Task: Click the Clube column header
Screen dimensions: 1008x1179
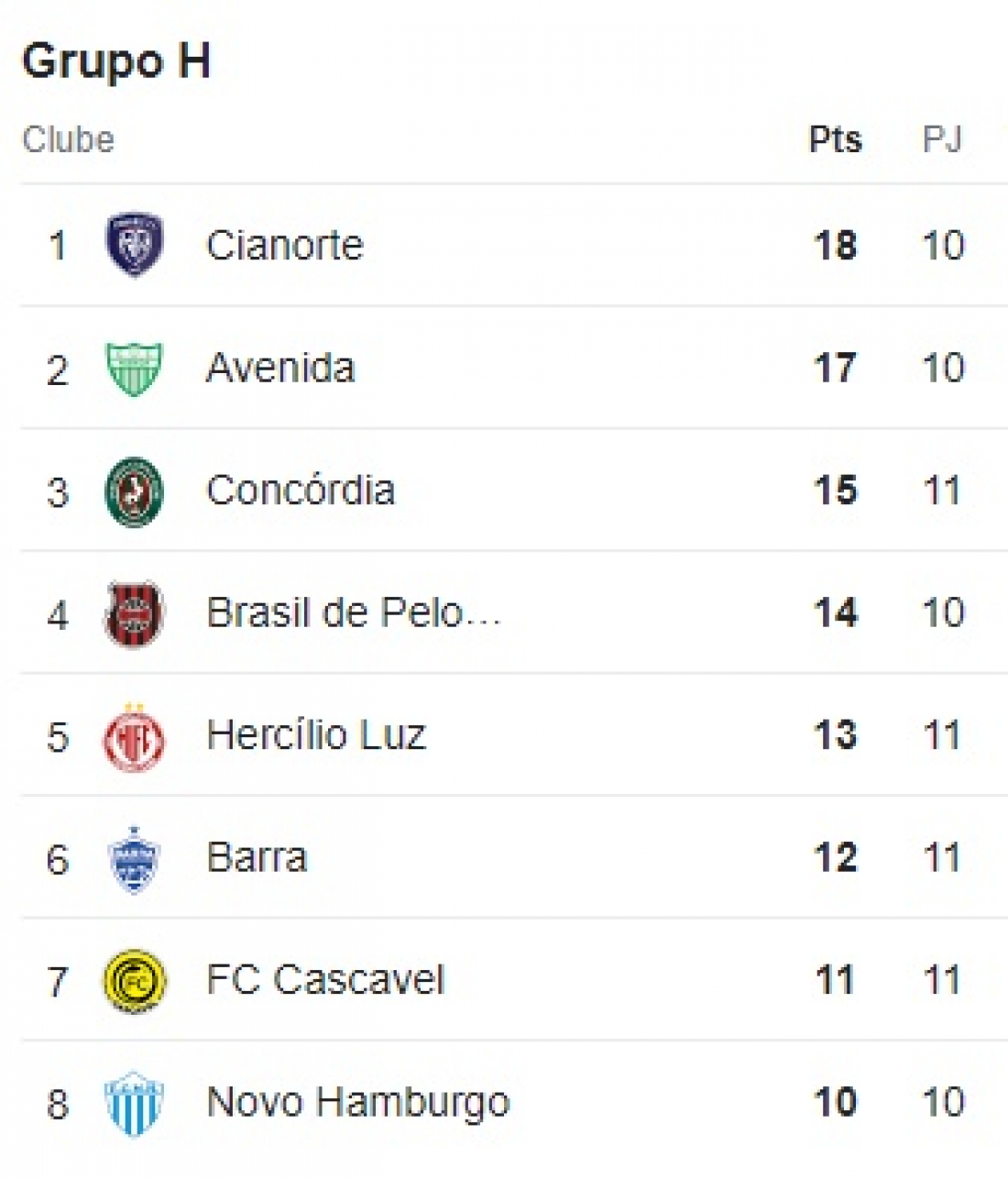Action: (x=68, y=140)
